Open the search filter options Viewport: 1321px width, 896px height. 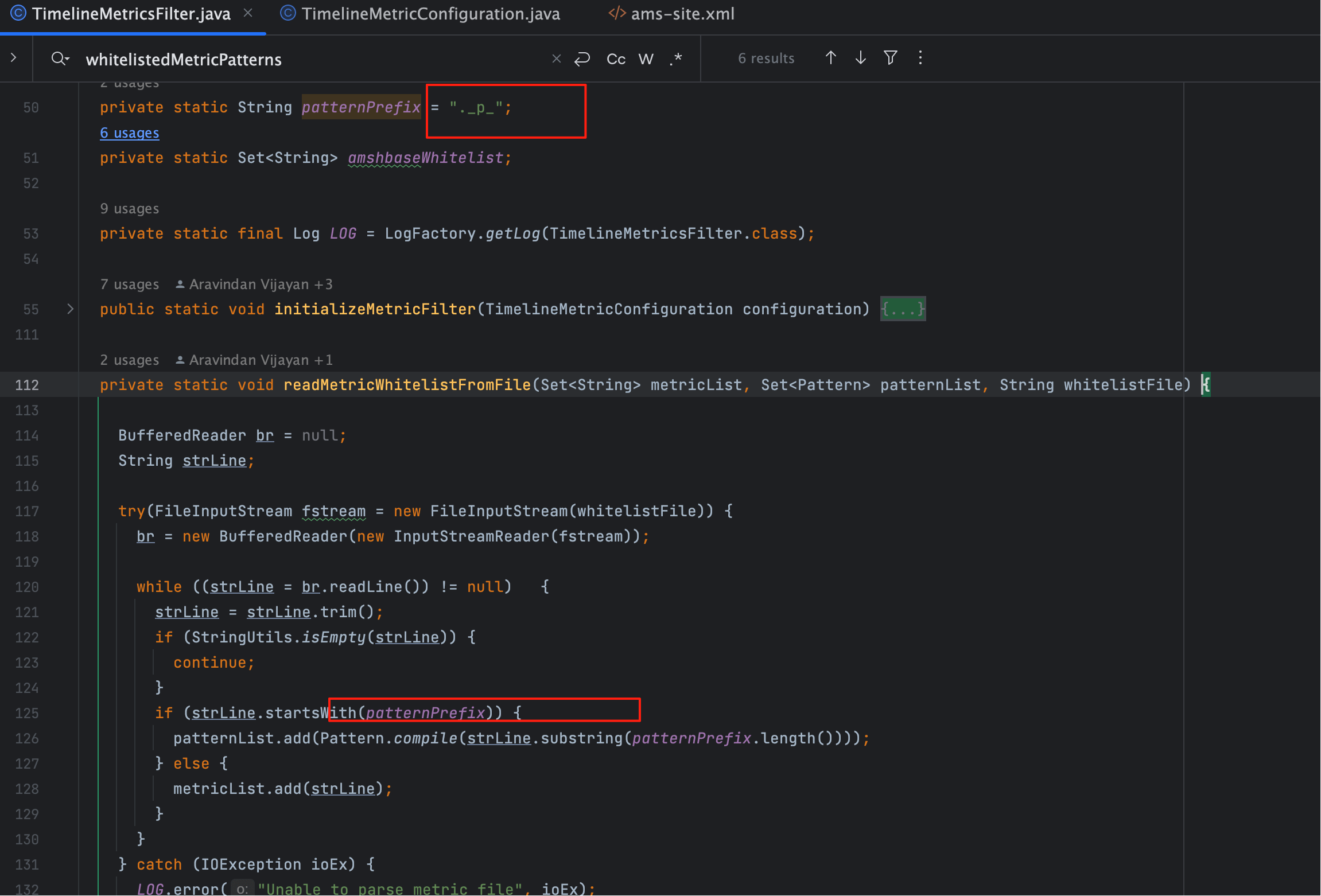point(890,58)
